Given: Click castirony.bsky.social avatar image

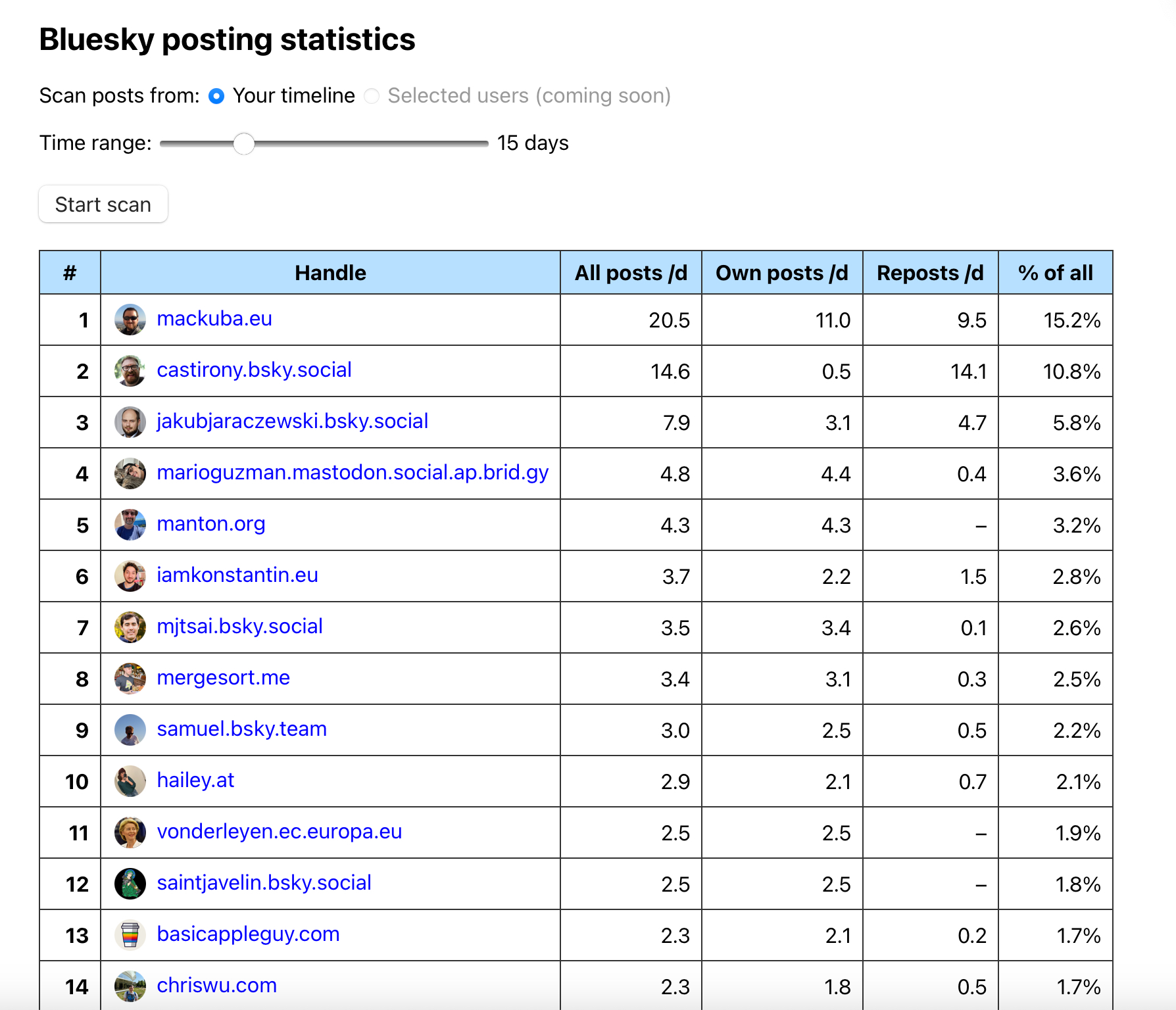Looking at the screenshot, I should [x=130, y=371].
